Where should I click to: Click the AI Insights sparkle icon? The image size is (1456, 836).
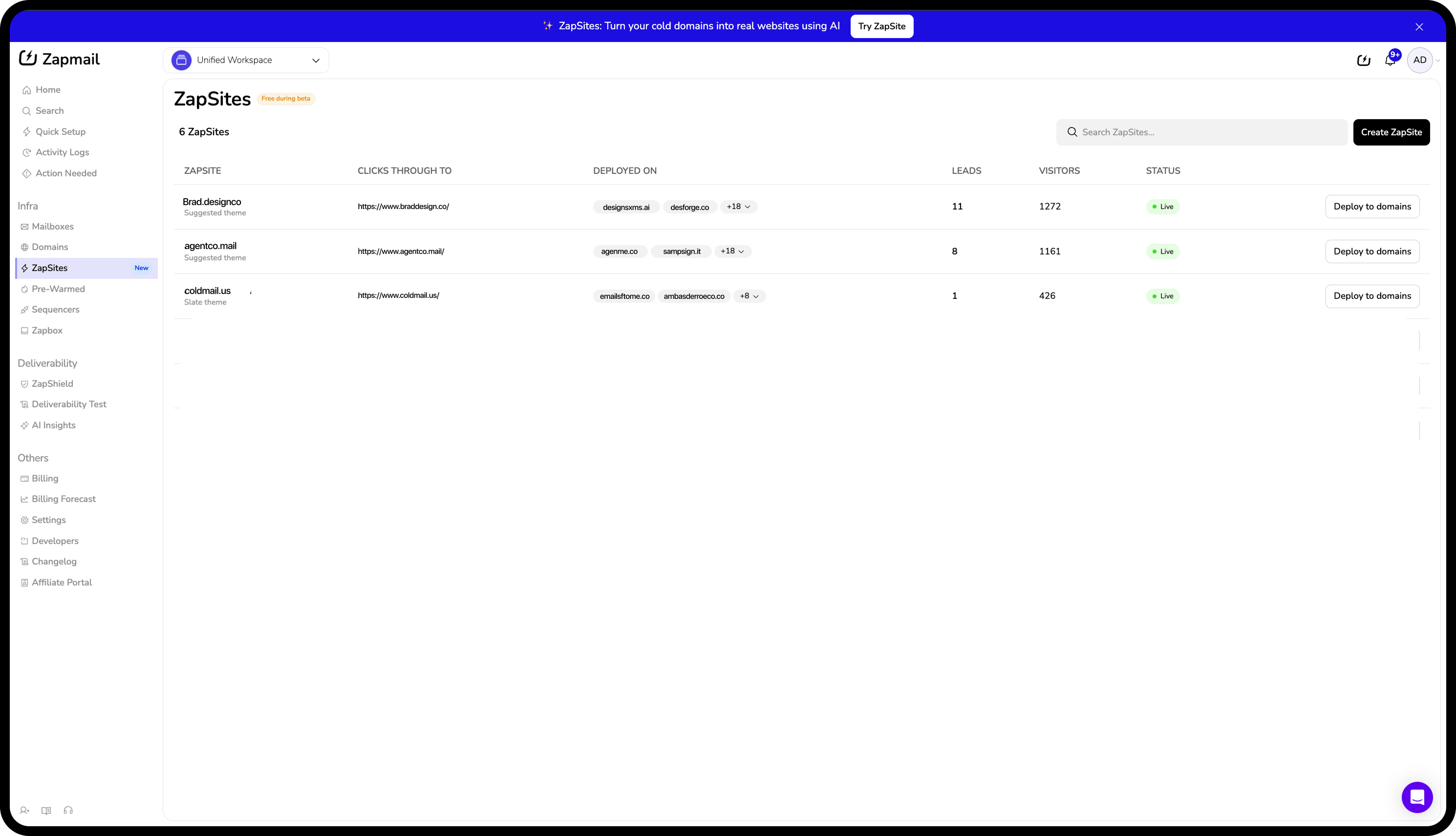25,425
